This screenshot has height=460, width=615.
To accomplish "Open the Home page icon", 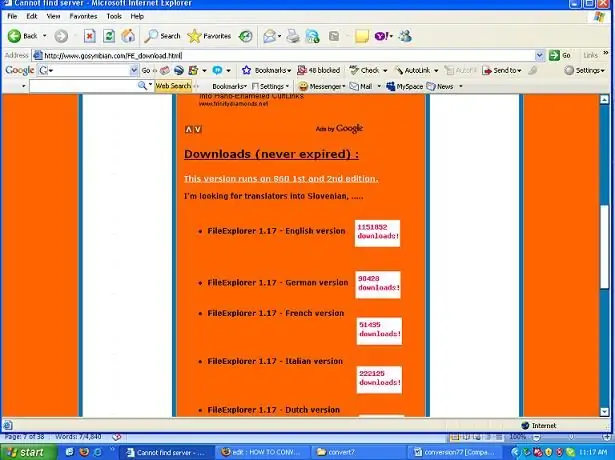I will 128,36.
